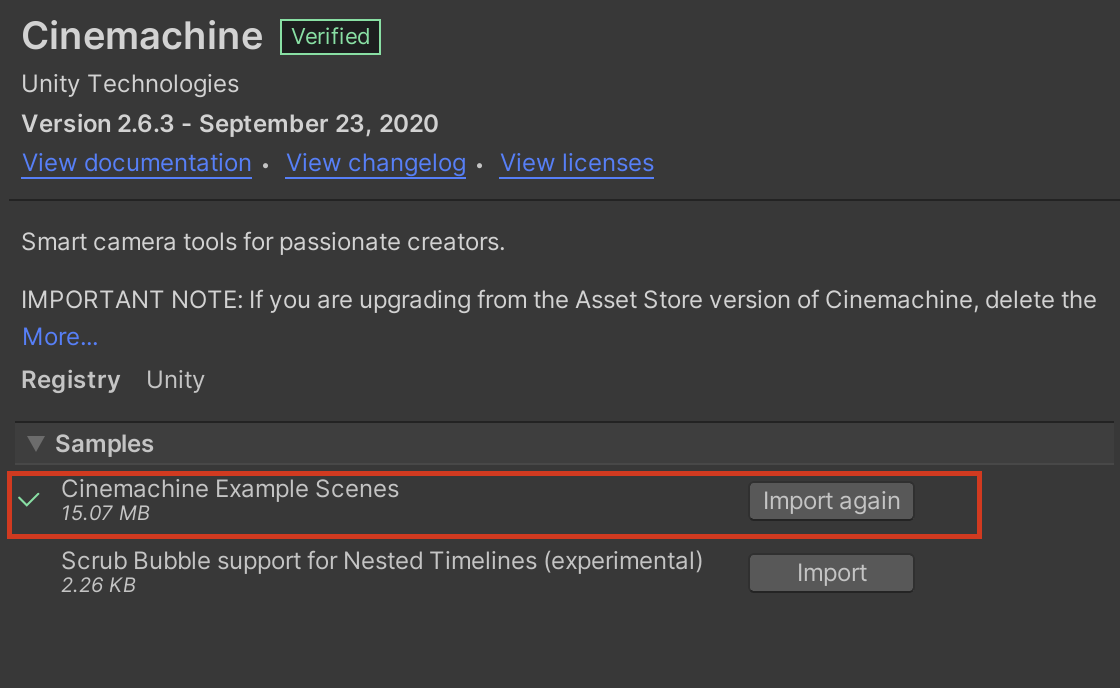The width and height of the screenshot is (1120, 688).
Task: Select the Scrub Bubble support sample name
Action: point(382,561)
